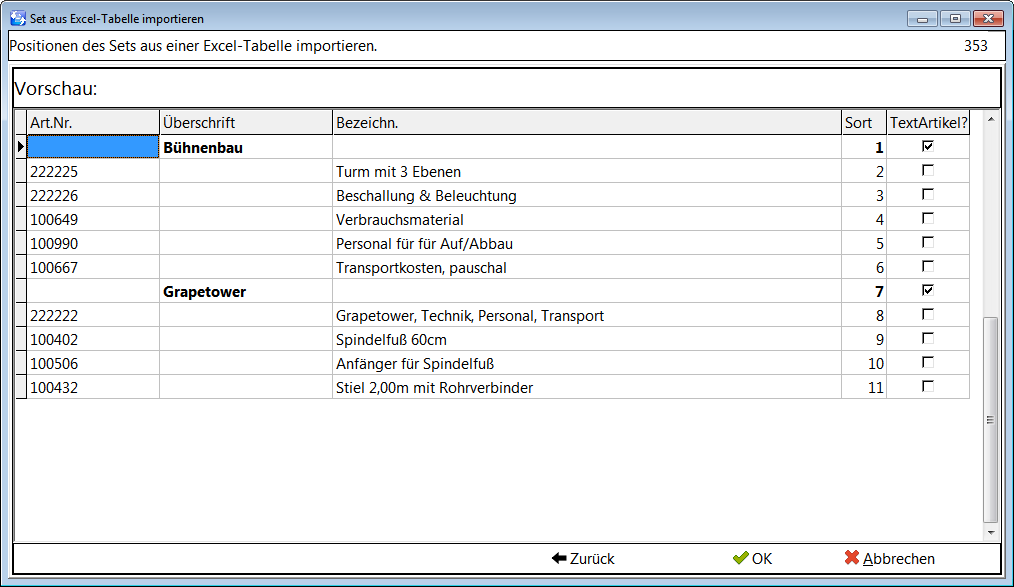
Task: Click scrollbar down arrow in preview grid
Action: point(991,533)
